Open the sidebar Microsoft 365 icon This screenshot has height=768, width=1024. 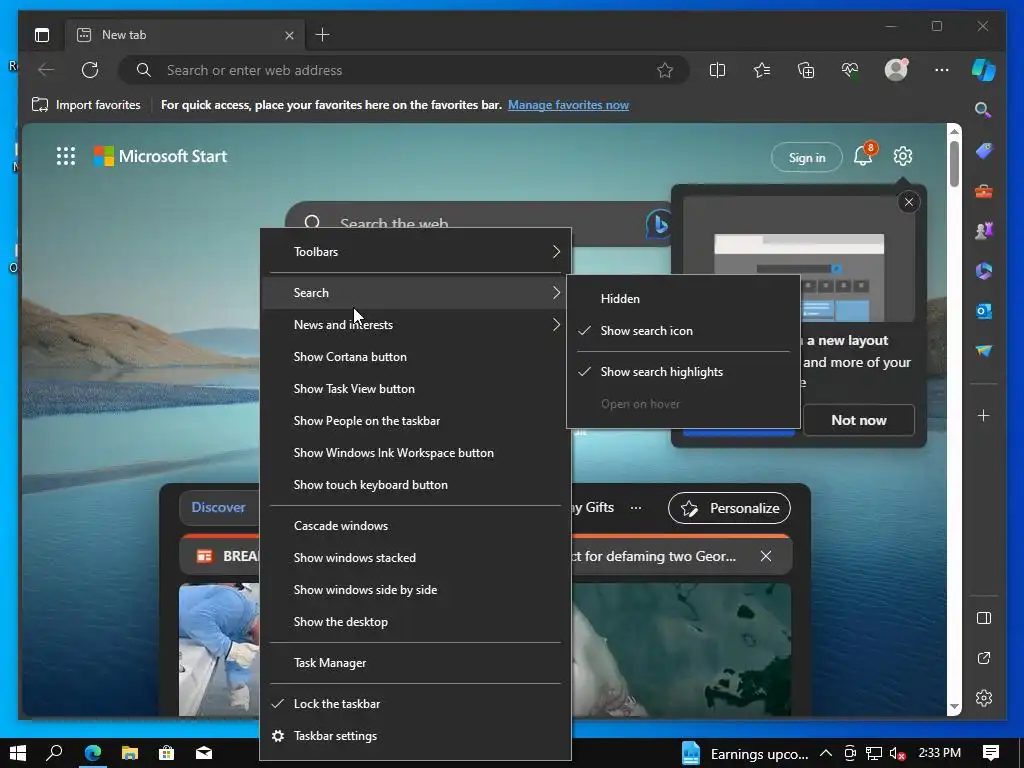point(984,271)
